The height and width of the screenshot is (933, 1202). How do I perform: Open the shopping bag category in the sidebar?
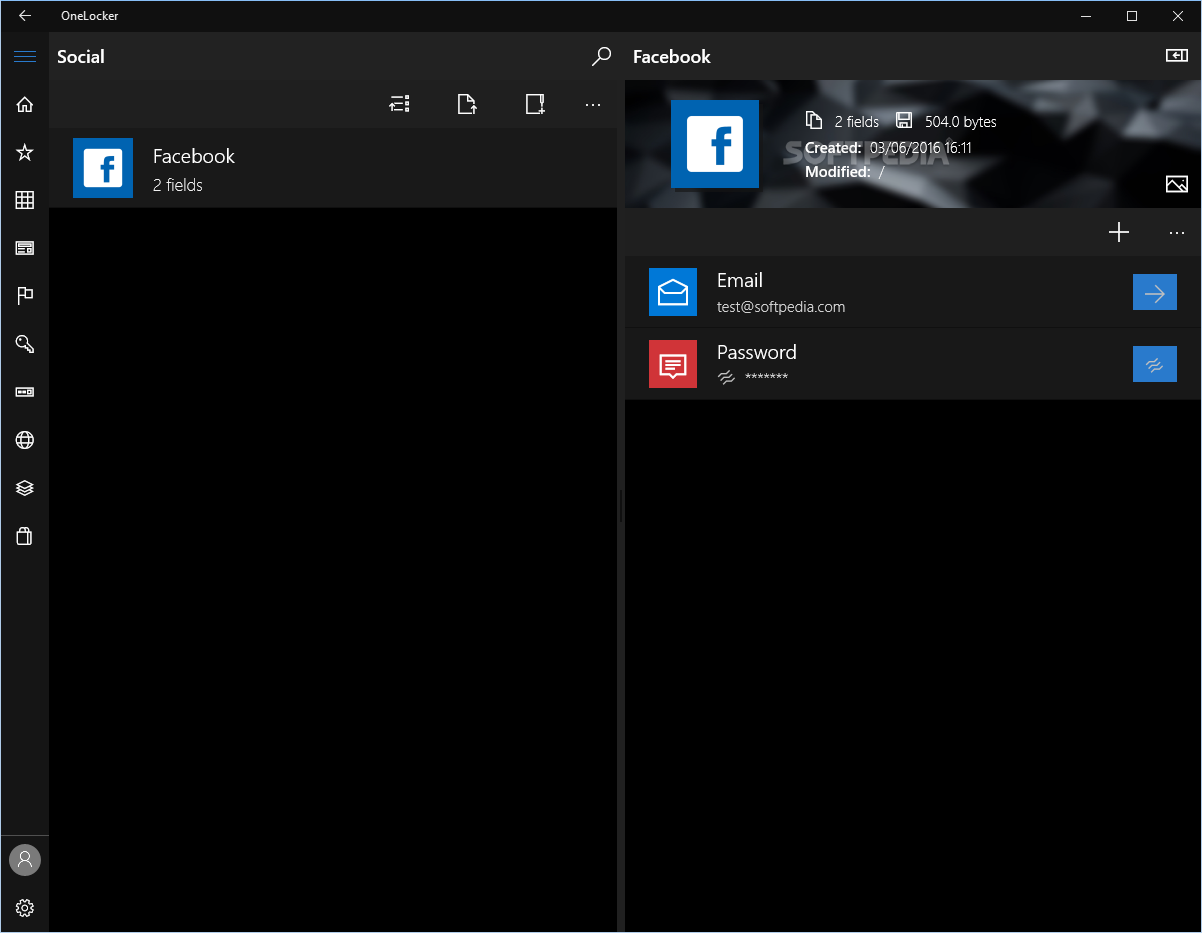[x=25, y=536]
